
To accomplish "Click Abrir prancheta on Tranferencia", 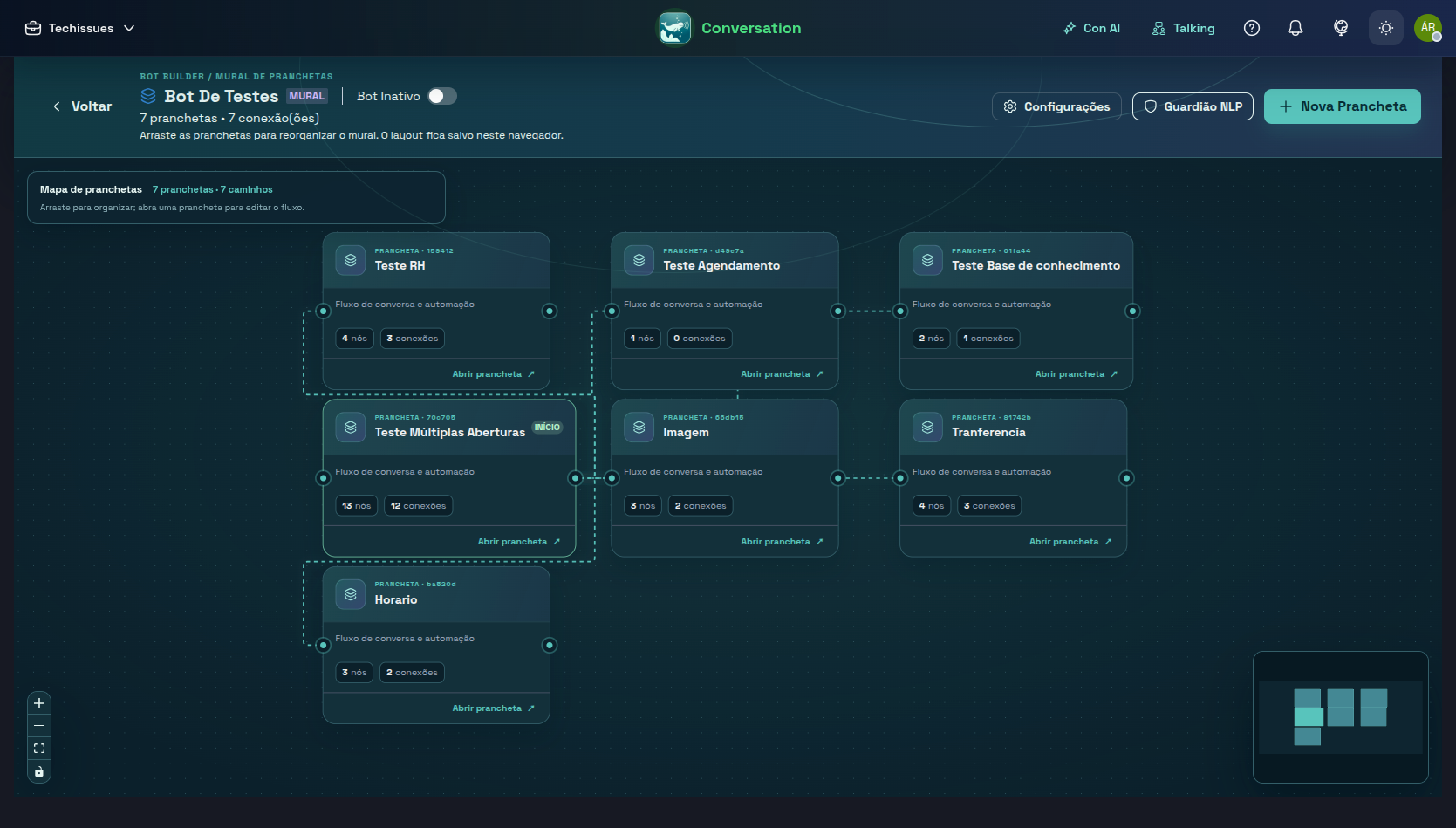I will pos(1070,542).
